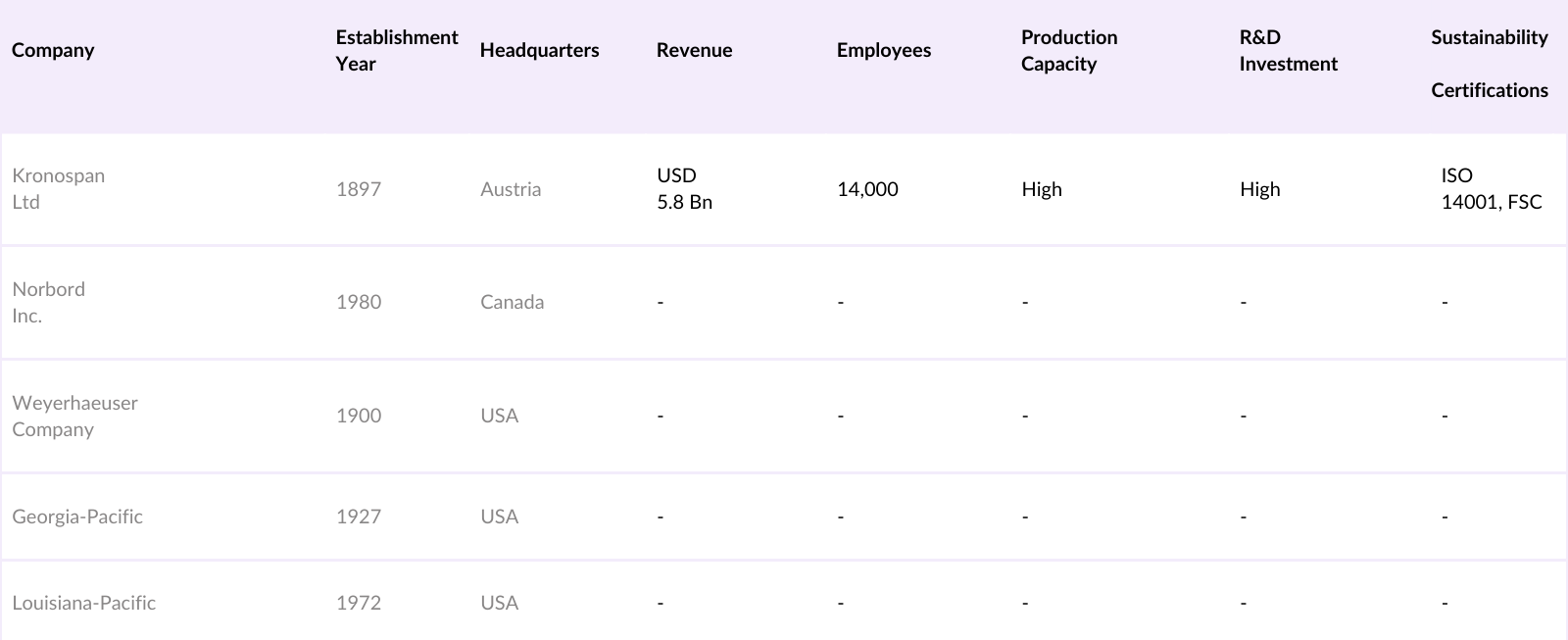Click Austria in the Headquarters column
This screenshot has width=1568, height=640.
click(511, 189)
